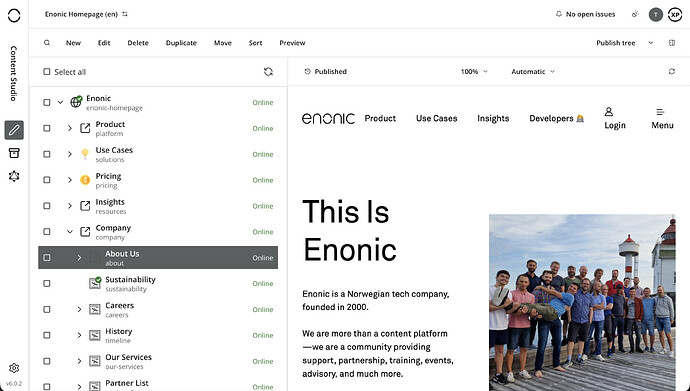Open the Content Studio pencil tool

14,130
